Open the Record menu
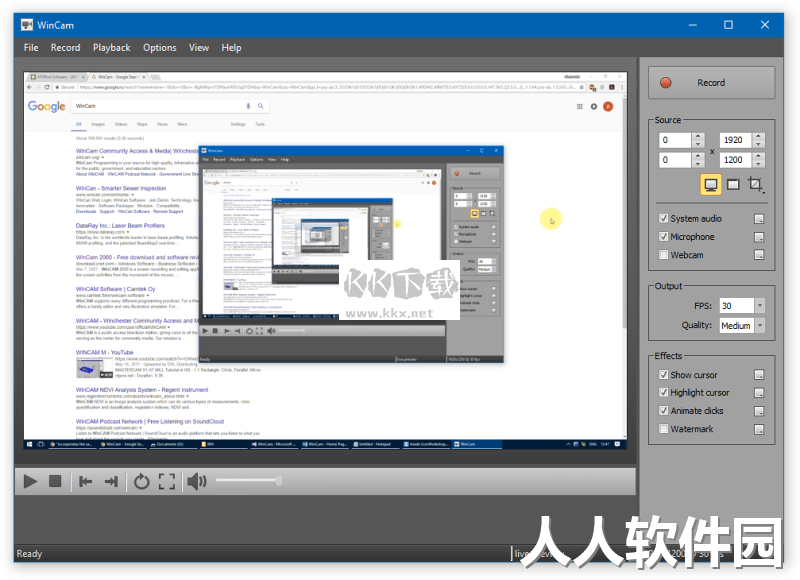Image resolution: width=800 pixels, height=580 pixels. (65, 47)
